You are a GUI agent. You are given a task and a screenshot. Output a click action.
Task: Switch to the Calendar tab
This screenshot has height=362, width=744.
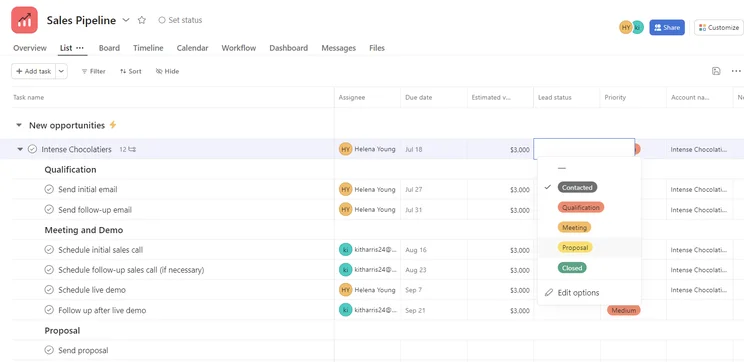pos(192,48)
